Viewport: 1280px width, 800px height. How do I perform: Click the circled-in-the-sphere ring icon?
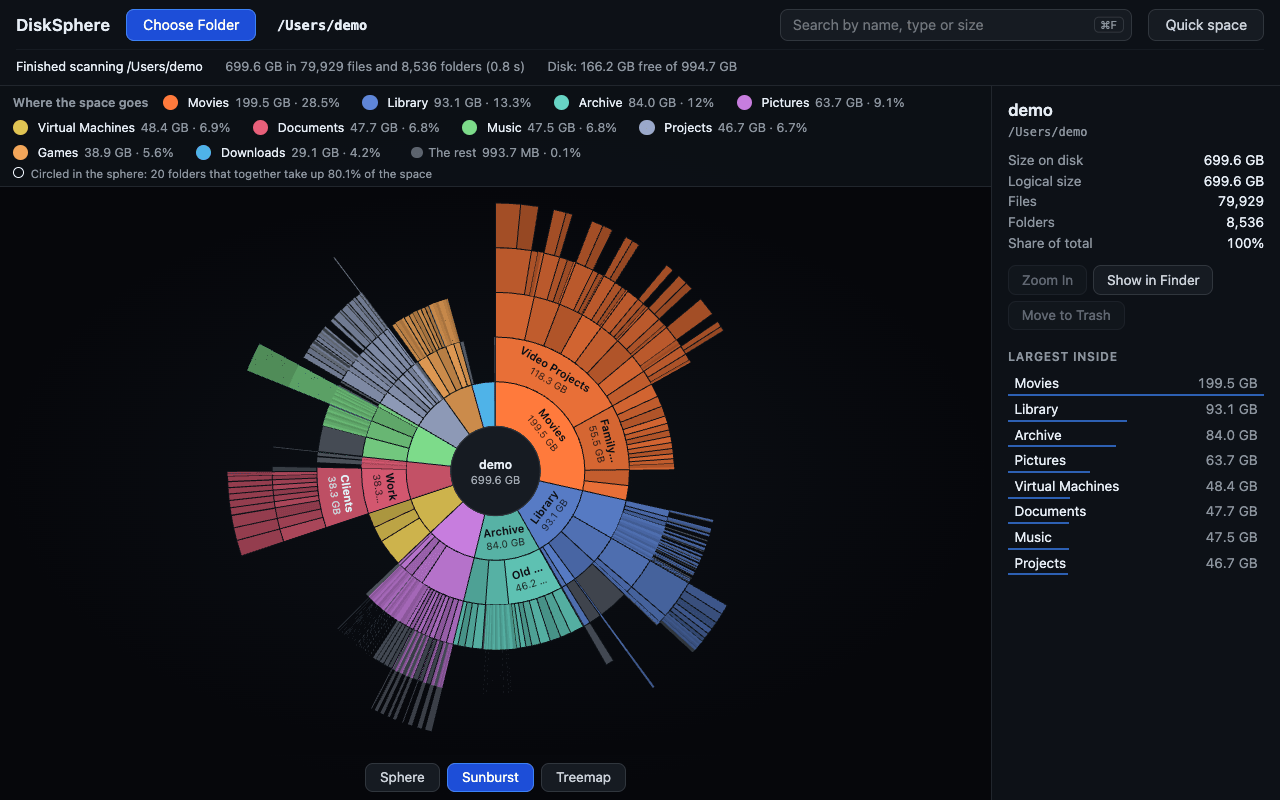click(19, 173)
